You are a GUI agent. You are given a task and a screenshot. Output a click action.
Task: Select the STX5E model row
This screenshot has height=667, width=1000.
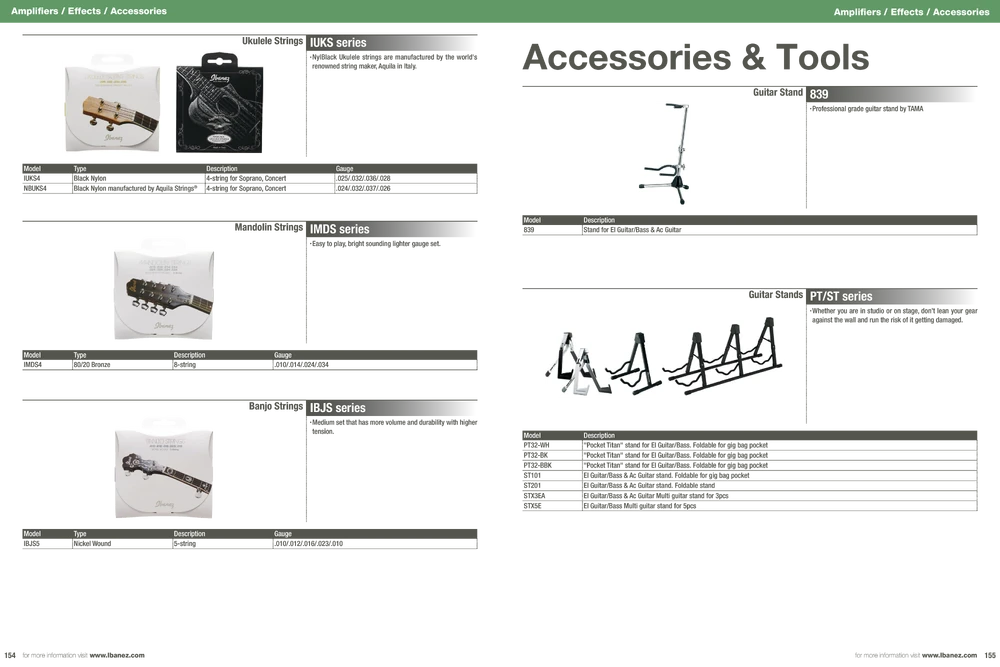coord(750,506)
